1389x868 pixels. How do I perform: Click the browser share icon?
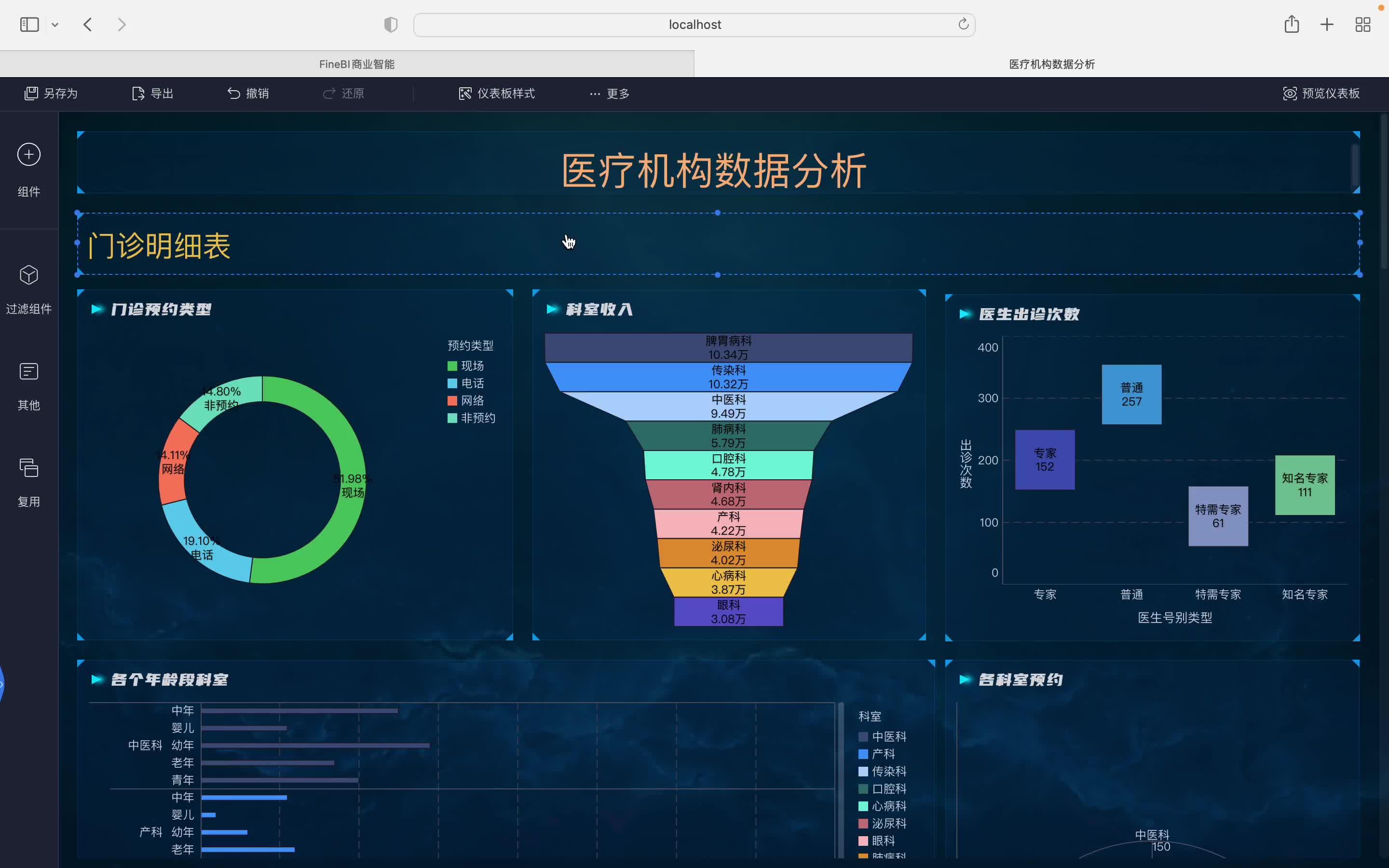(1292, 25)
